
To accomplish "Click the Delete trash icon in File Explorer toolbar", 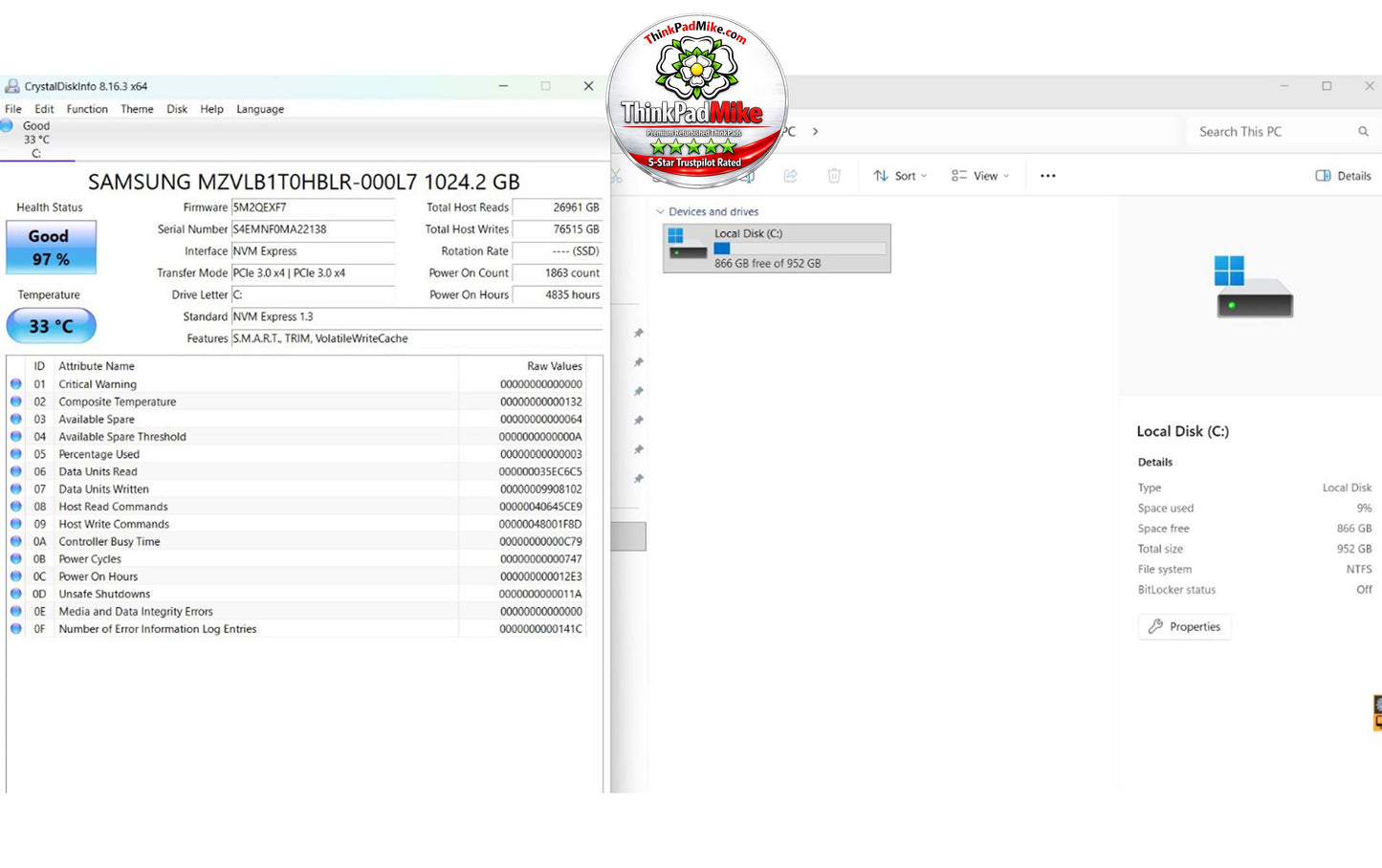I will (x=834, y=176).
